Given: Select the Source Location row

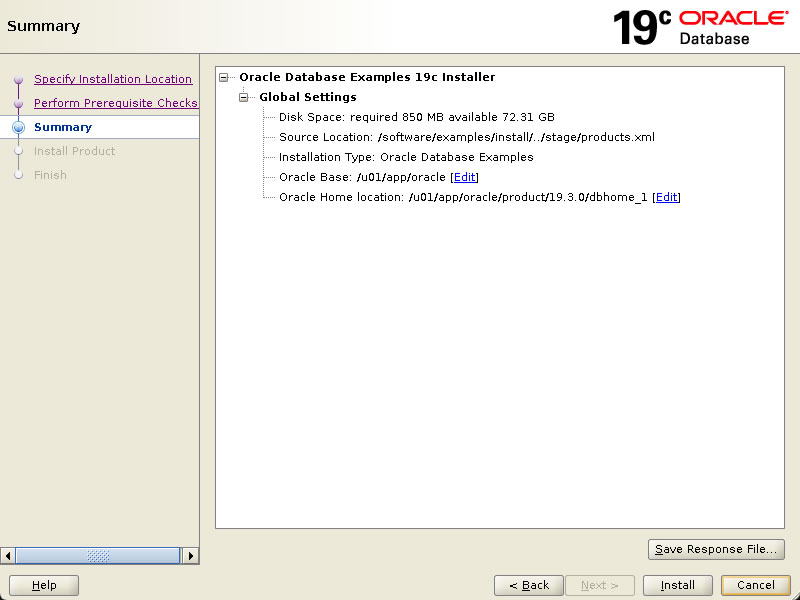Looking at the screenshot, I should tap(467, 137).
